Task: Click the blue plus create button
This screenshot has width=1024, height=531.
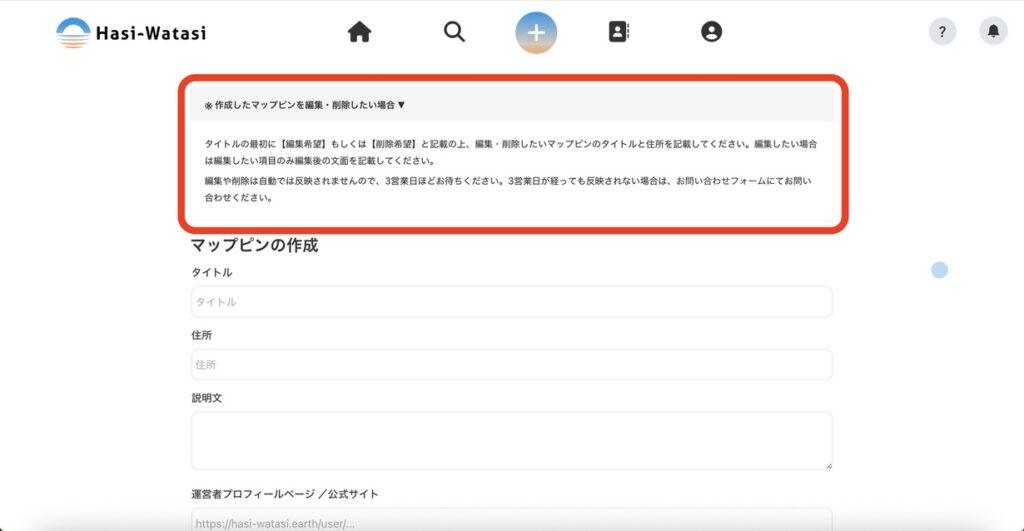Action: click(x=536, y=32)
